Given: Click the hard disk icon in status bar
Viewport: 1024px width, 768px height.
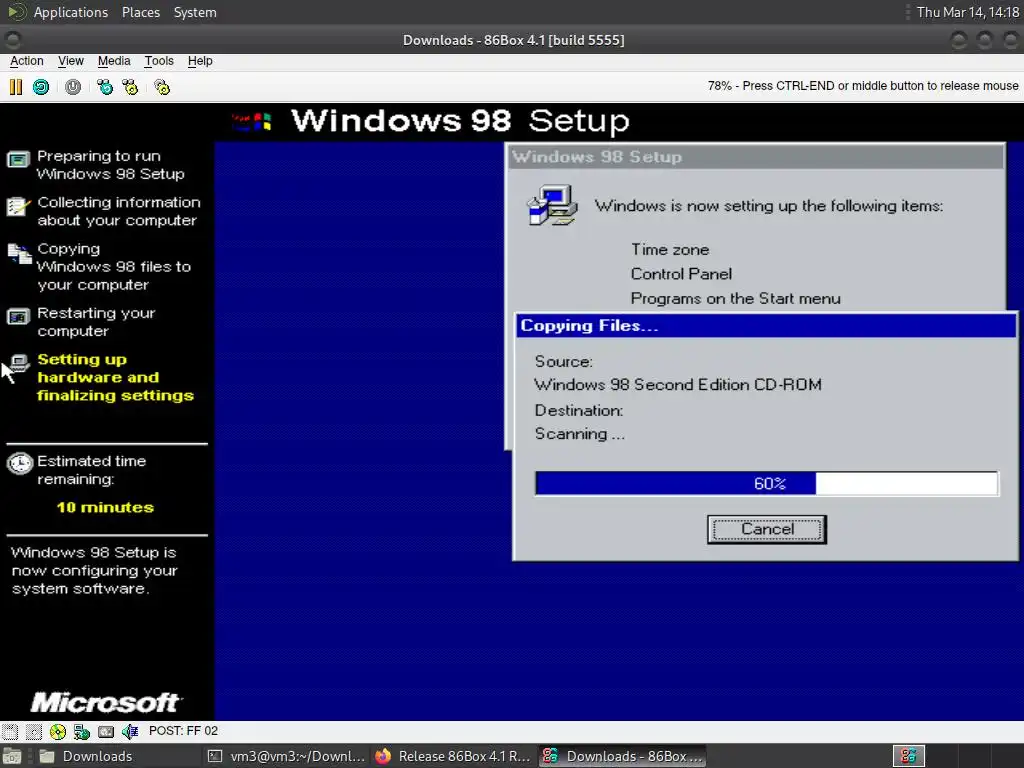Looking at the screenshot, I should tap(106, 731).
